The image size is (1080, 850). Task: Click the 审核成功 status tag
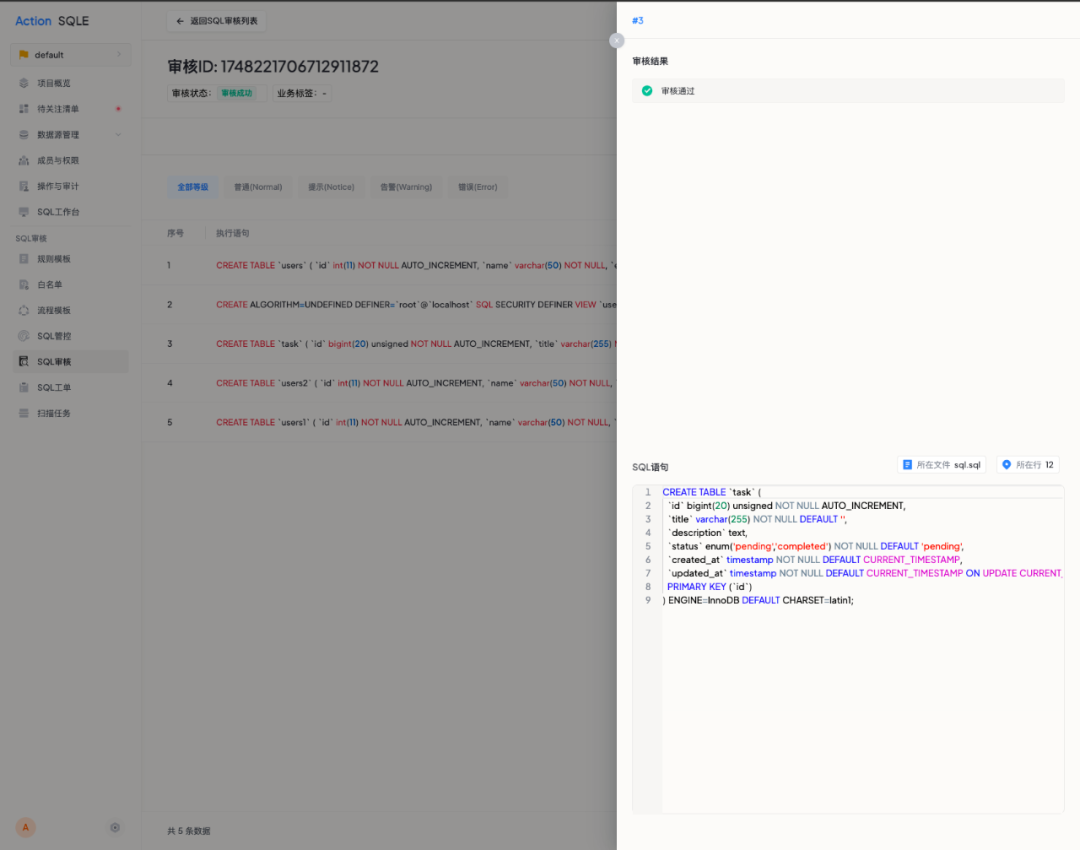point(237,94)
